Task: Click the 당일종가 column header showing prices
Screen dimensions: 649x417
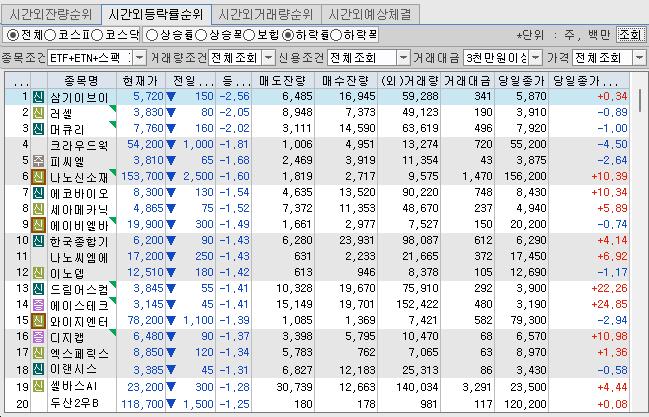Action: click(x=522, y=80)
